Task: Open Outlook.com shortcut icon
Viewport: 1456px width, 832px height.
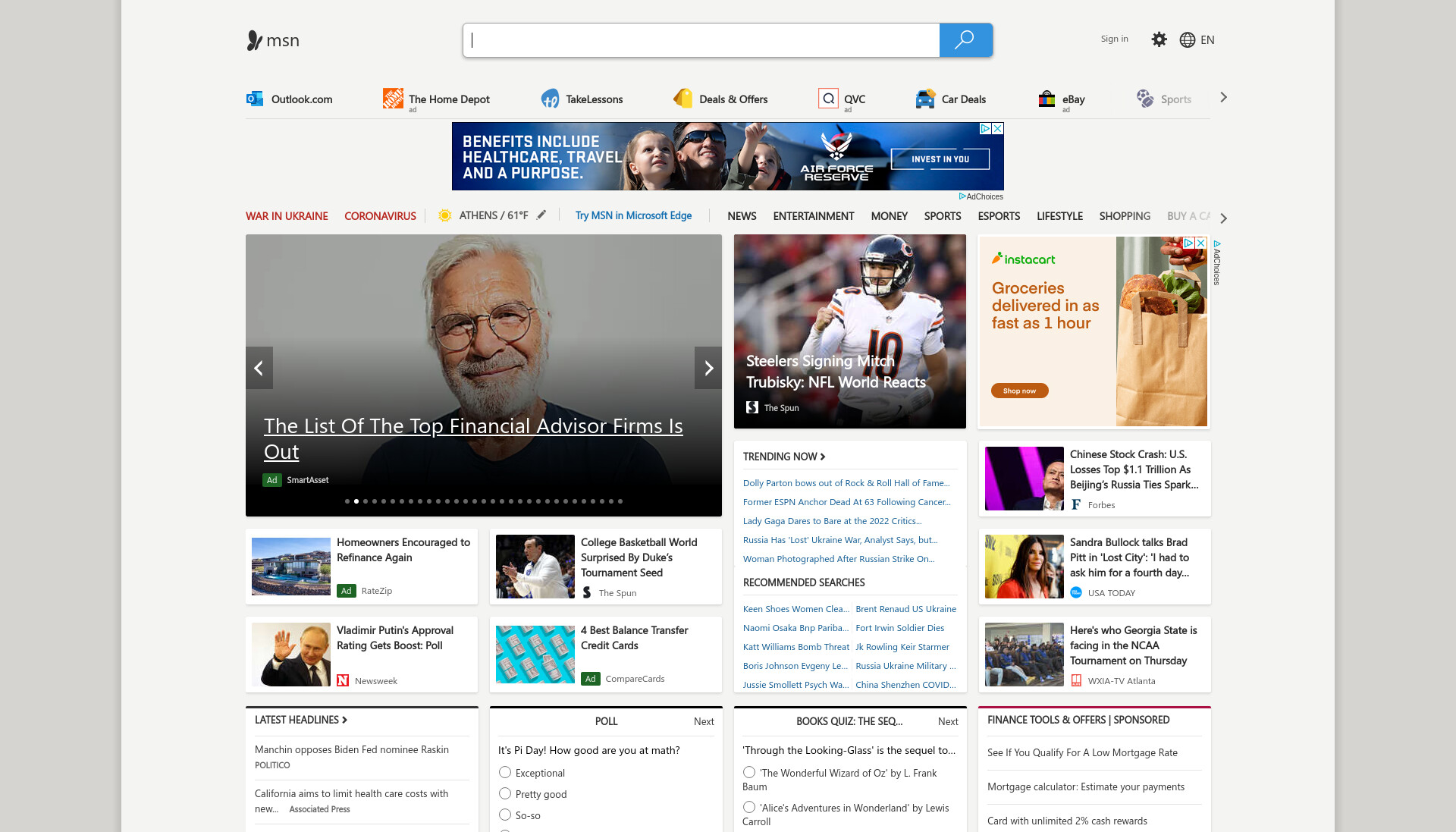Action: (x=254, y=99)
